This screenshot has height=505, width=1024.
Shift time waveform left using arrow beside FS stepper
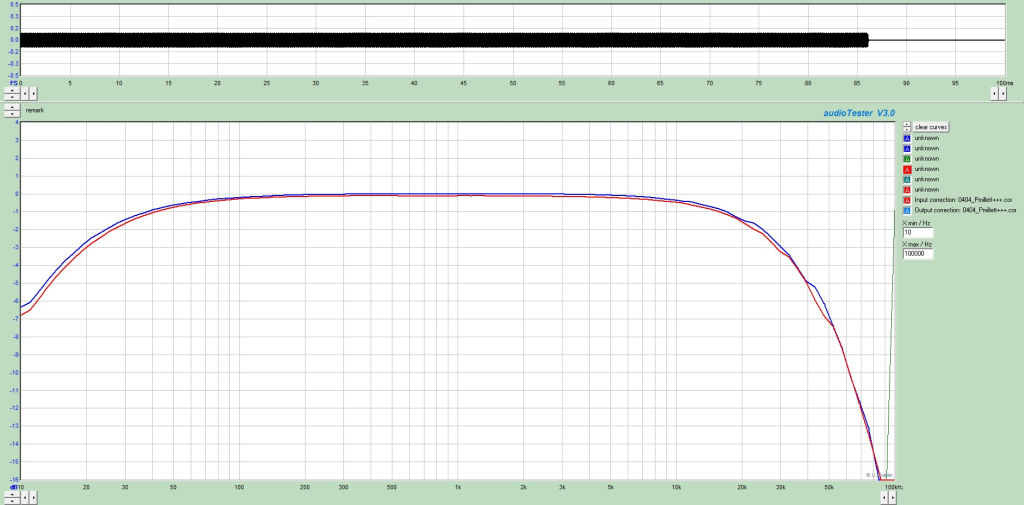point(25,94)
